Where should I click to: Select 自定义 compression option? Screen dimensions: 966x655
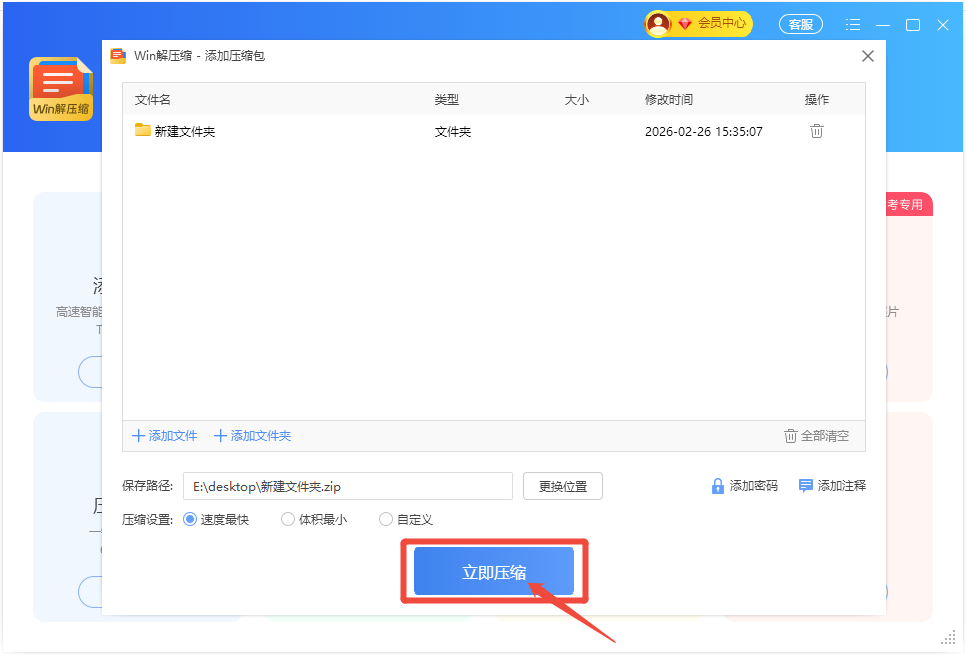click(386, 519)
